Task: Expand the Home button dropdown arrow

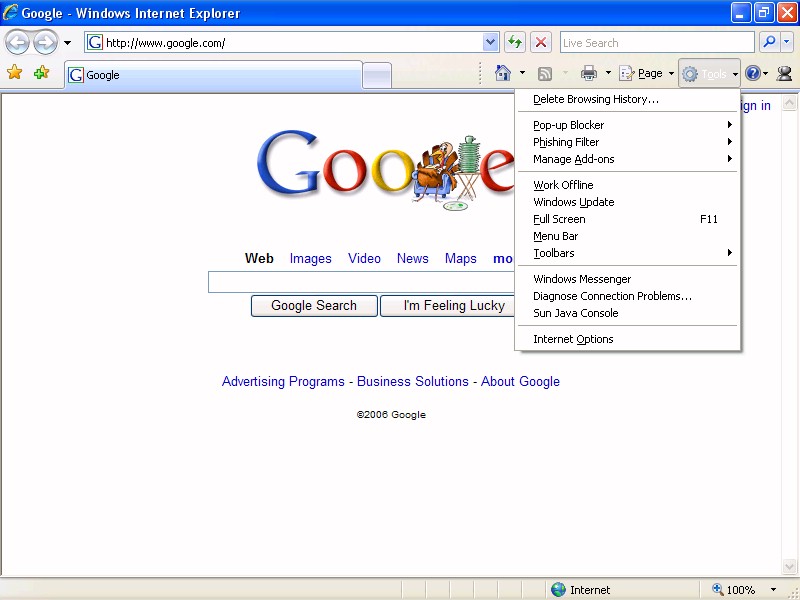Action: [x=522, y=73]
